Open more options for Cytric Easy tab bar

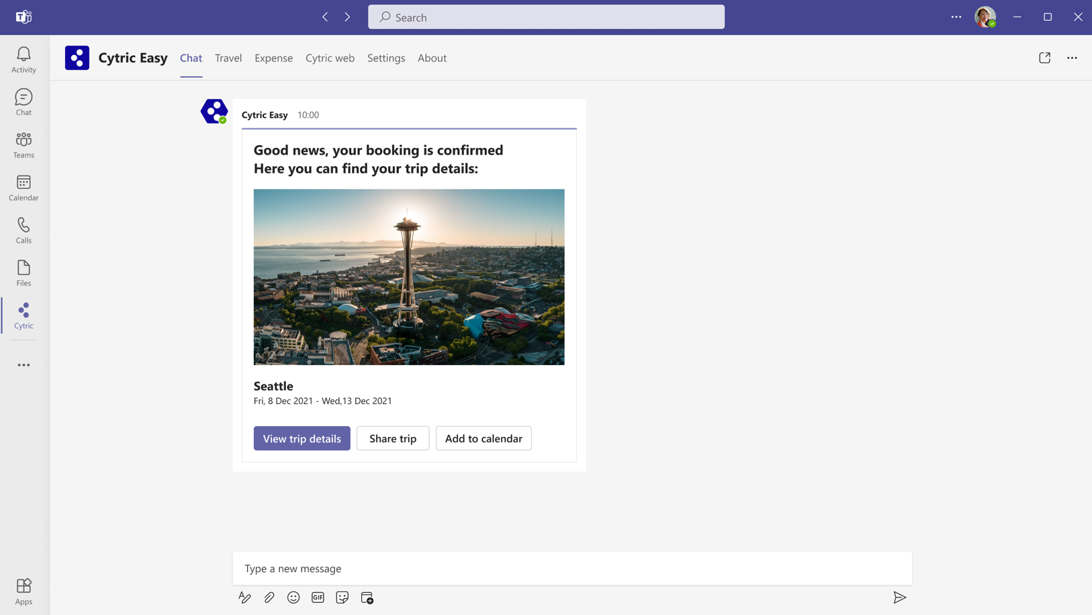1072,58
